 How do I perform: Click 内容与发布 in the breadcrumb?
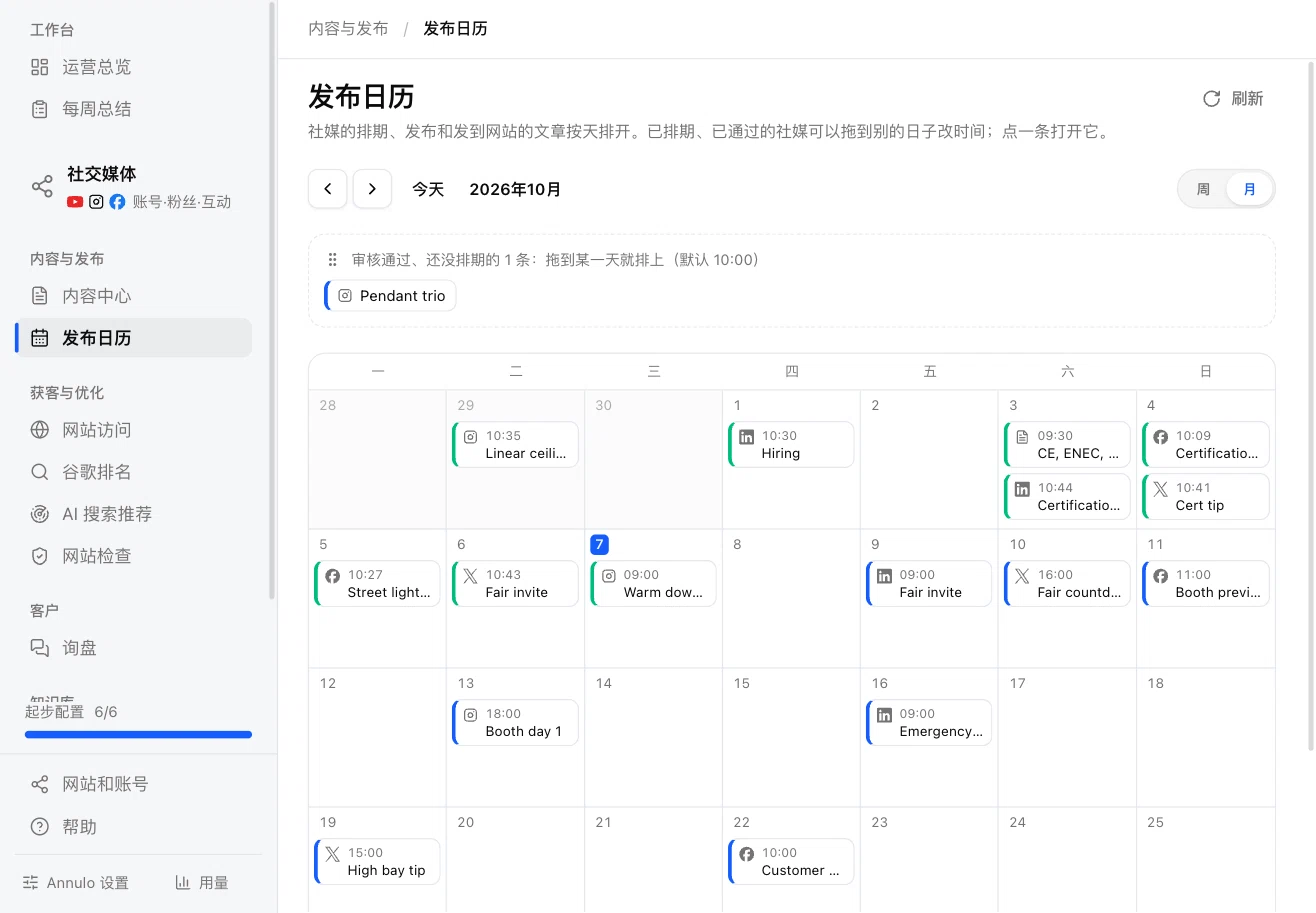[348, 28]
